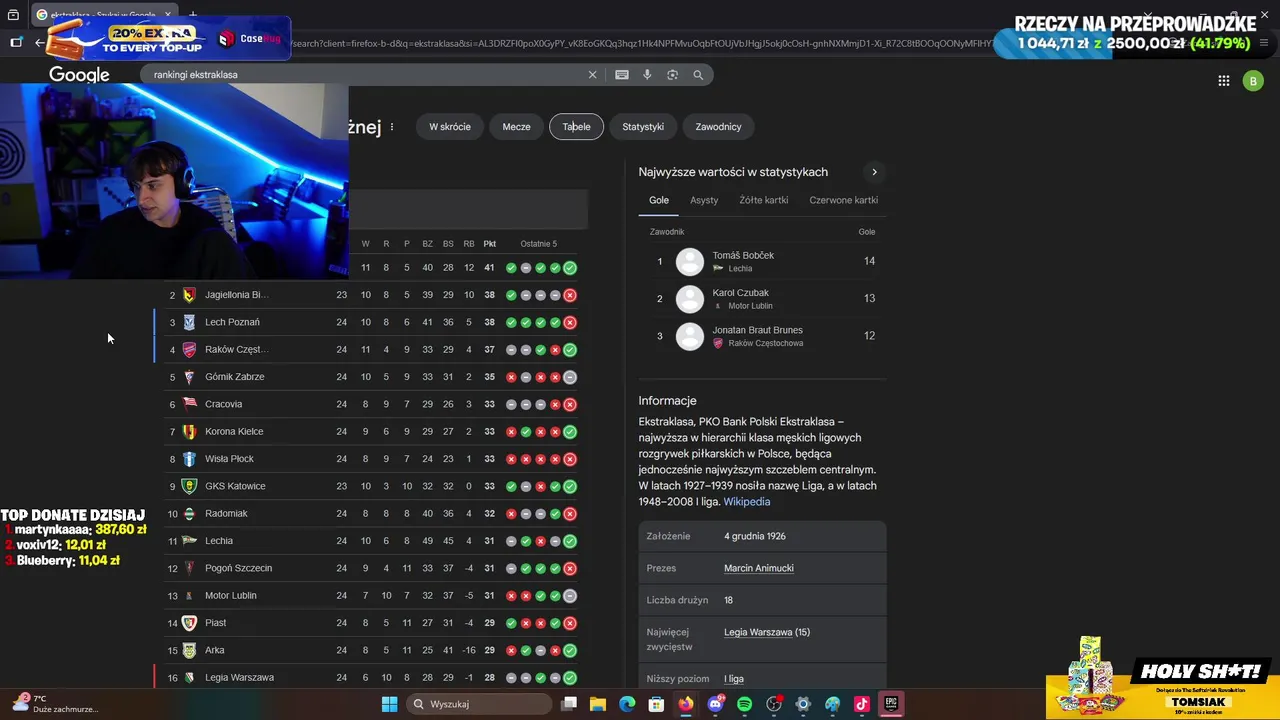Submit search with magnifier icon
This screenshot has height=720, width=1280.
point(698,75)
